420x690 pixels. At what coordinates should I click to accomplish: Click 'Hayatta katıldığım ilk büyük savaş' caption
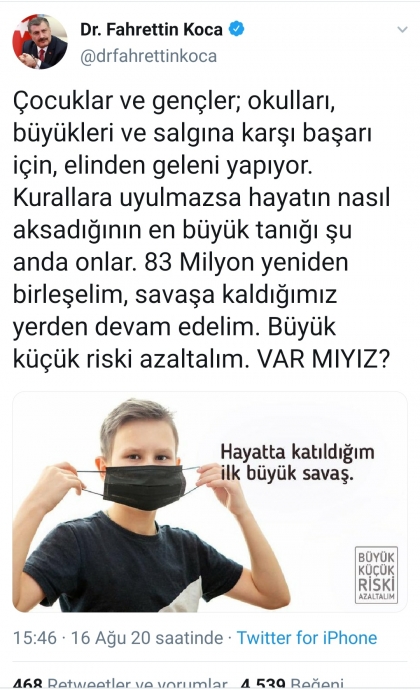tap(297, 462)
